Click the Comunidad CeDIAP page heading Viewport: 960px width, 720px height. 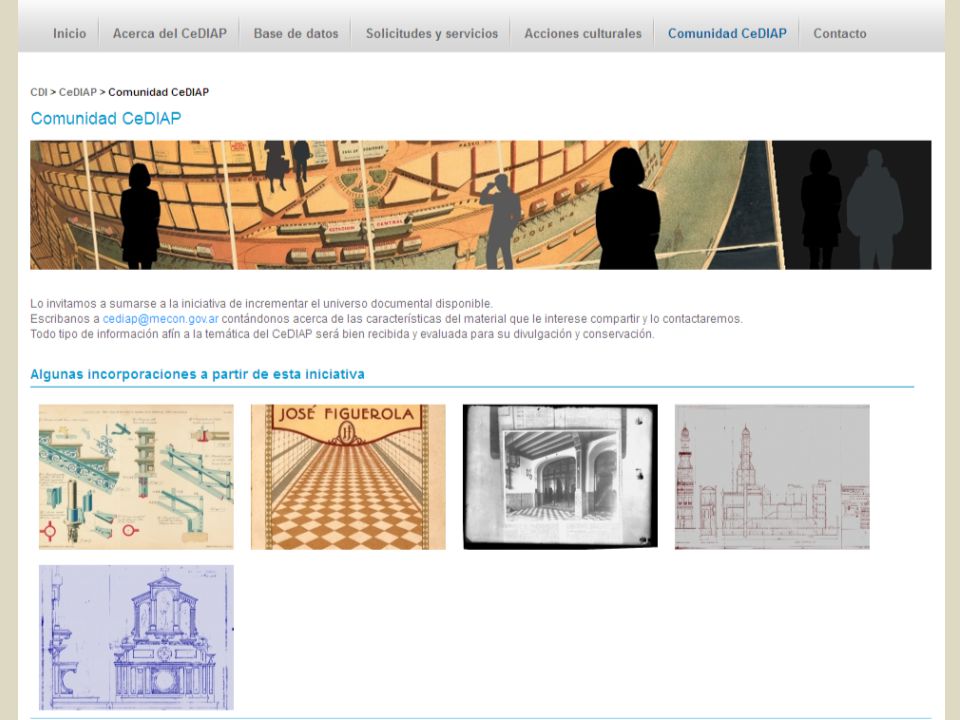(106, 118)
